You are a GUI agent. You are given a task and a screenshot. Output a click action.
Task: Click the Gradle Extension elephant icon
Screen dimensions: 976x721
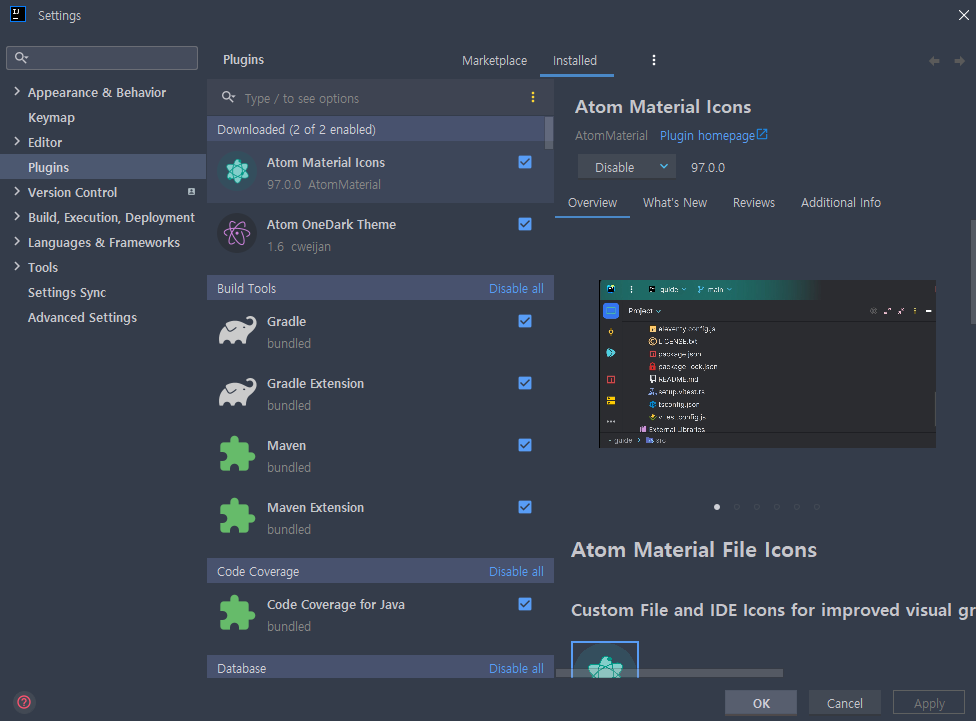237,393
